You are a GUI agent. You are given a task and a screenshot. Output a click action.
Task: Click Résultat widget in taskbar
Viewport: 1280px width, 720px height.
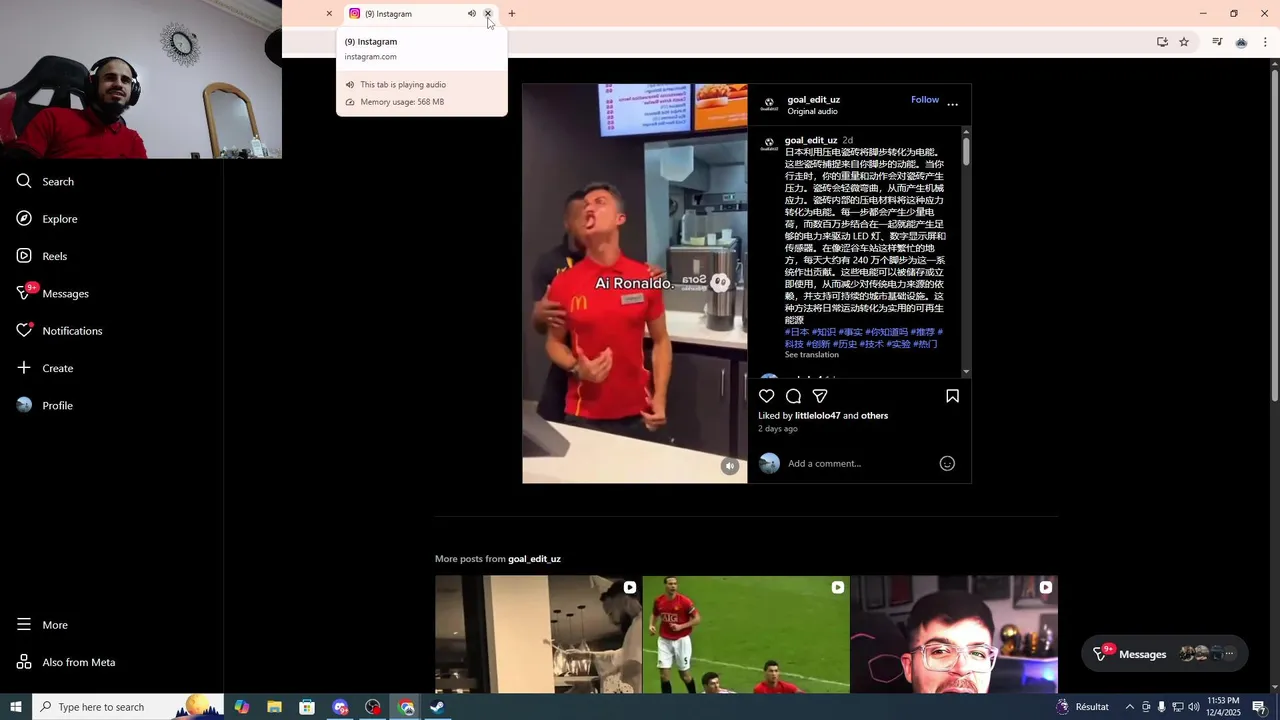coord(1082,707)
